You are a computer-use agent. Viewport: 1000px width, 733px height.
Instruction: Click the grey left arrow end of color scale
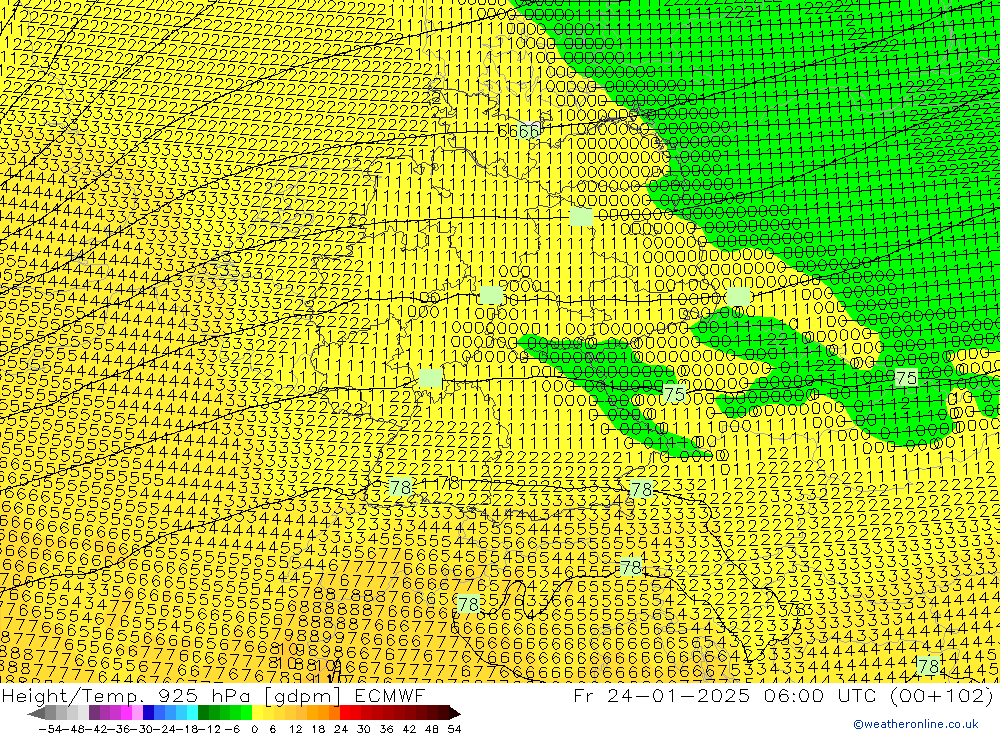[36, 713]
